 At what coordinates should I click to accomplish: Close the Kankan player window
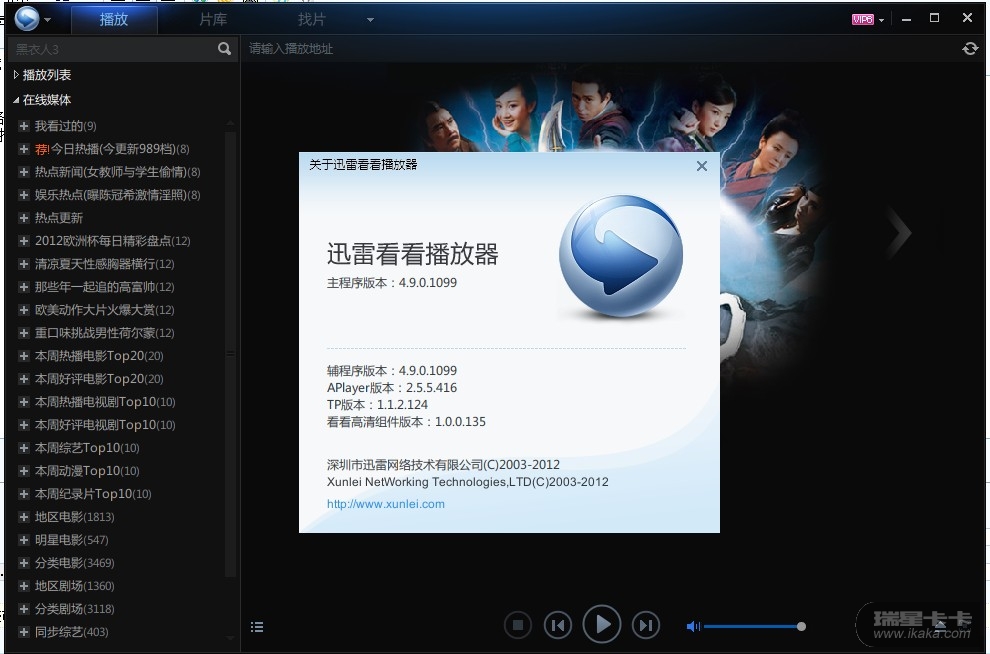967,18
